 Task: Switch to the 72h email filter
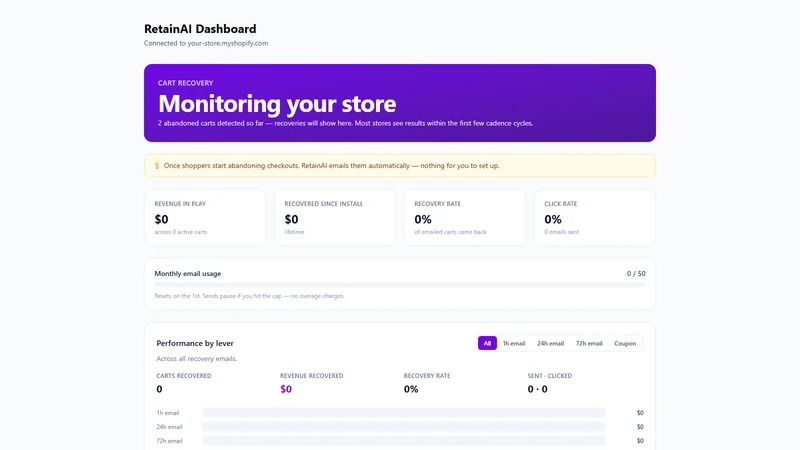point(589,343)
